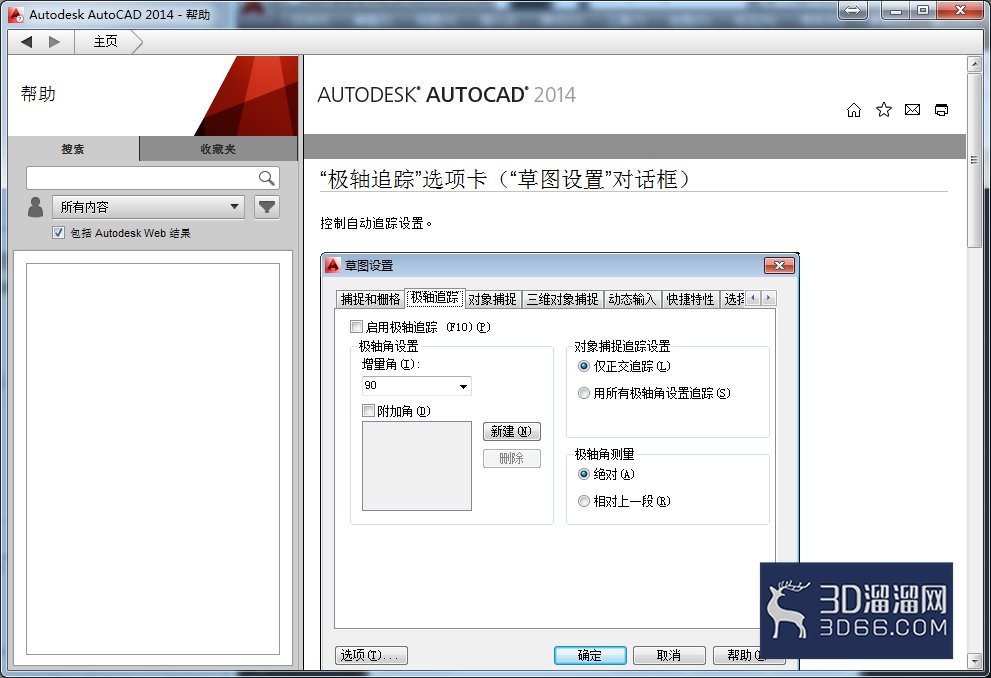Print the help page with printer icon
Viewport: 991px width, 678px height.
[x=941, y=110]
